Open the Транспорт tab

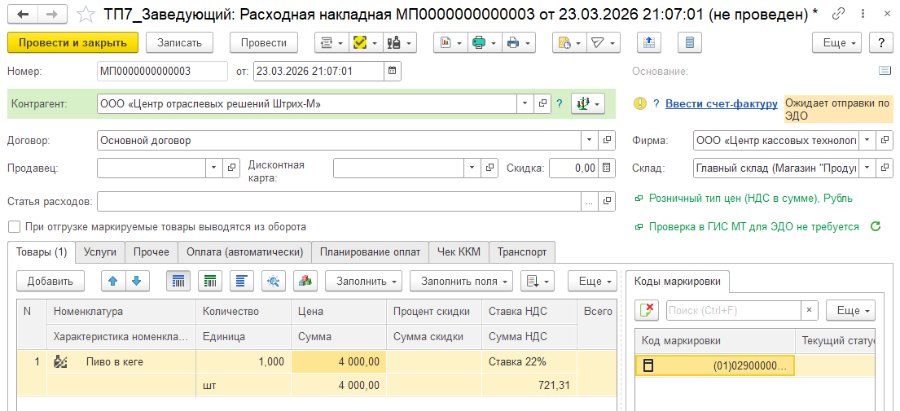pyautogui.click(x=522, y=252)
